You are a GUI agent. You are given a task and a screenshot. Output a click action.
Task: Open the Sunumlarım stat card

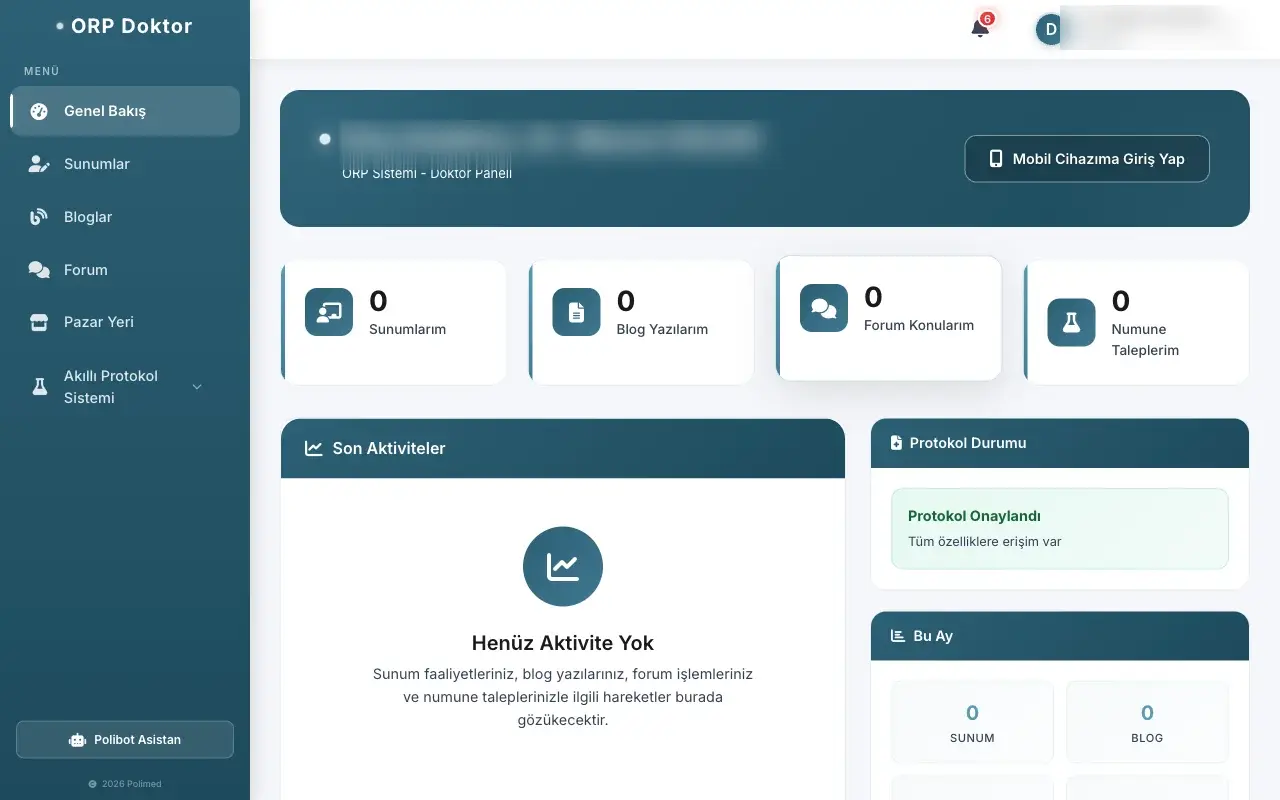pyautogui.click(x=394, y=322)
